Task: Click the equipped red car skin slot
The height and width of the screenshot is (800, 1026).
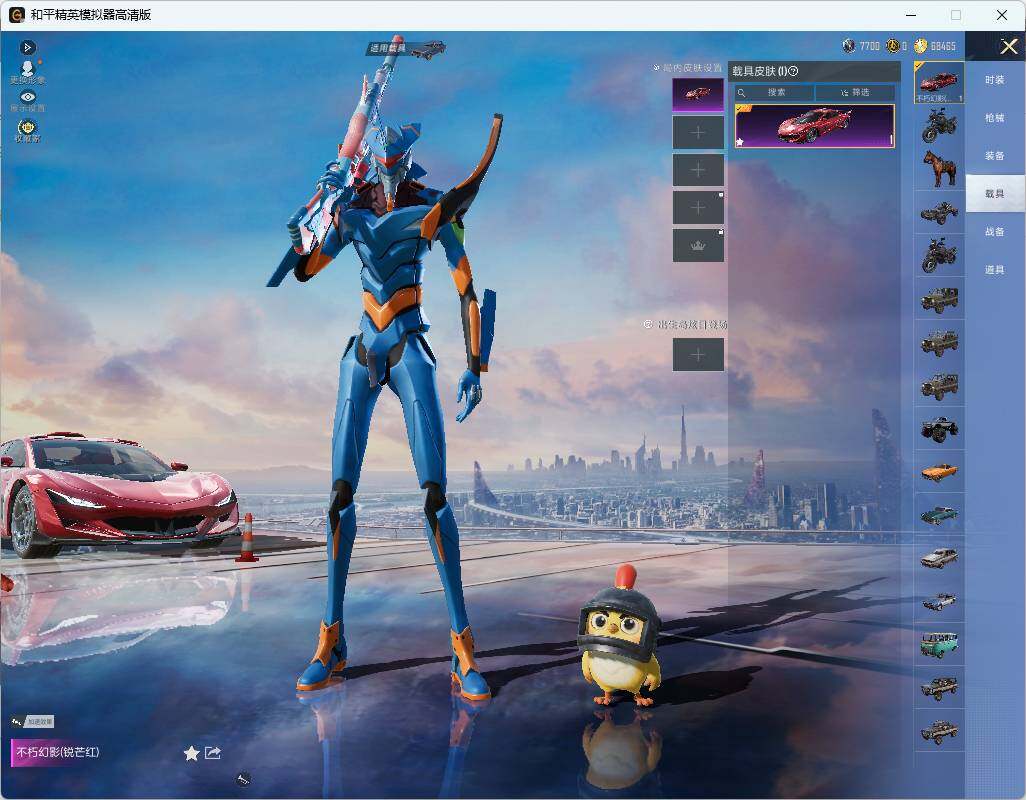Action: (x=698, y=95)
